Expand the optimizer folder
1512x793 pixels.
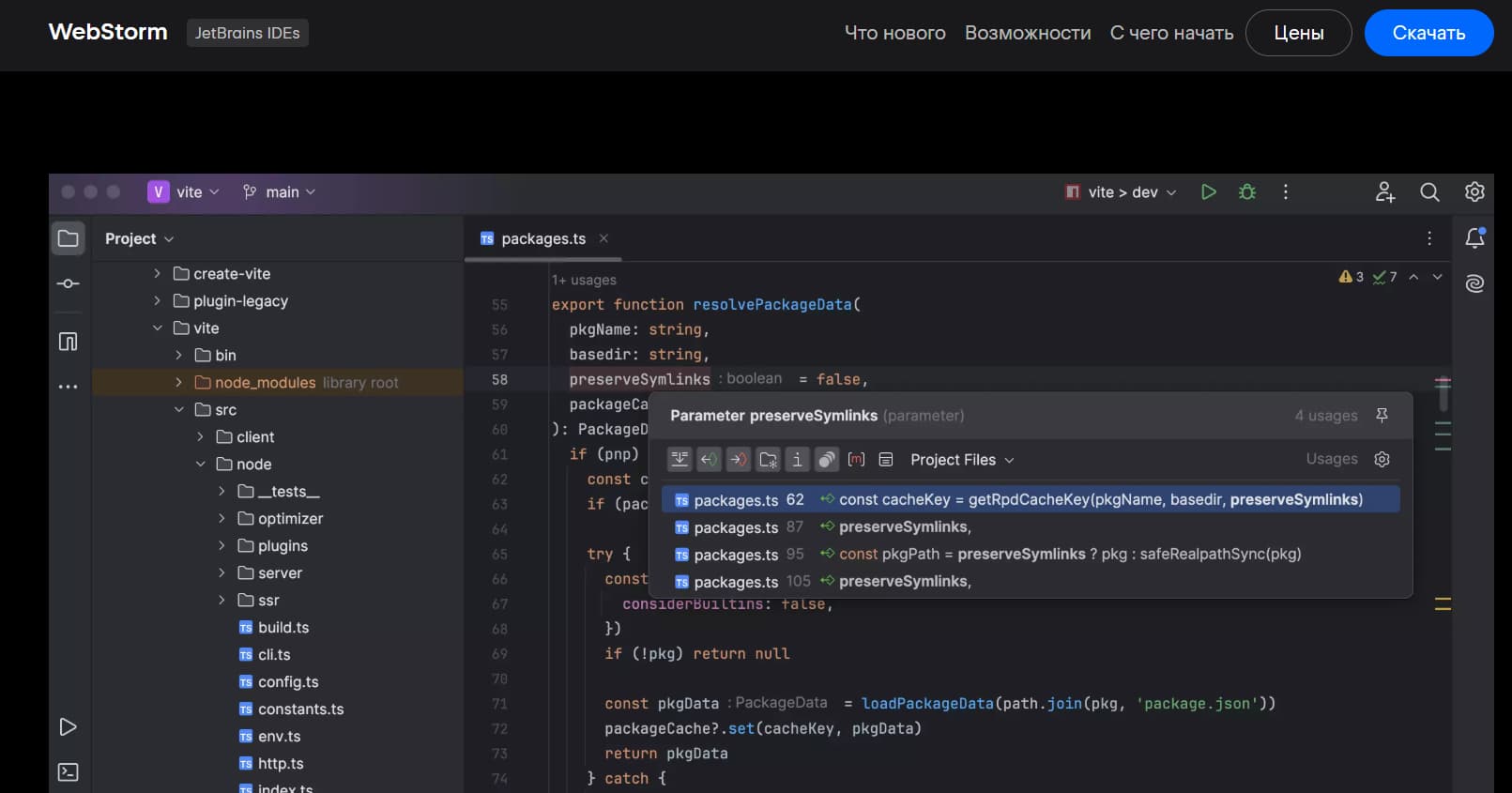point(221,519)
